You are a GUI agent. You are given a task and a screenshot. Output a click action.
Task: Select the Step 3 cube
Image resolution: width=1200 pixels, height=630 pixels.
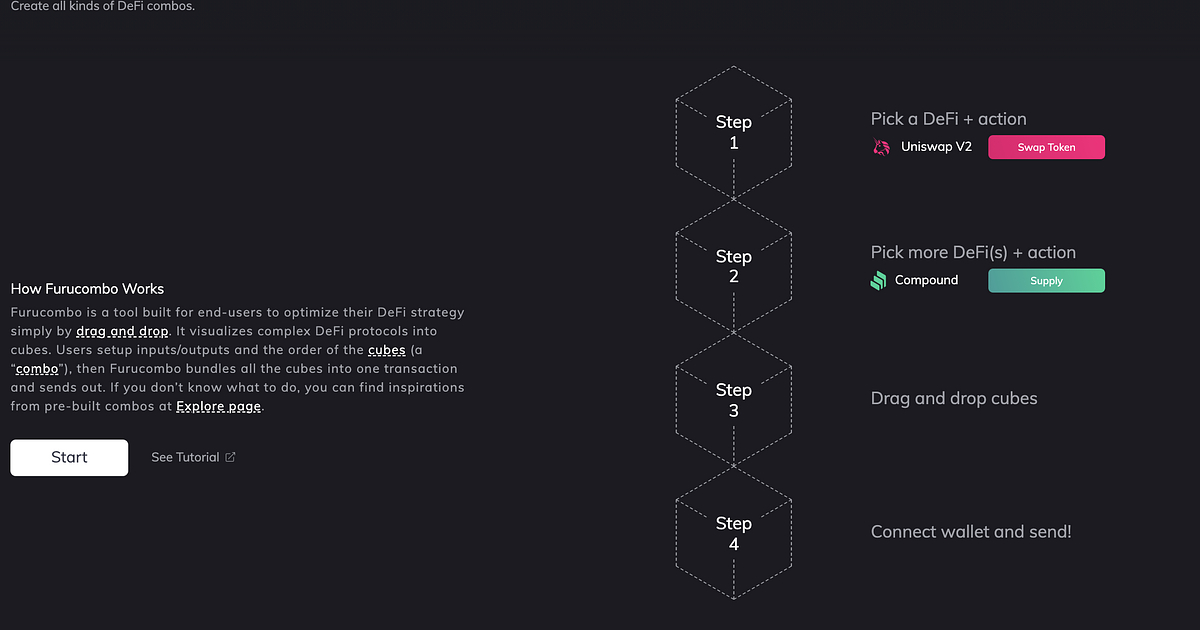pyautogui.click(x=733, y=400)
